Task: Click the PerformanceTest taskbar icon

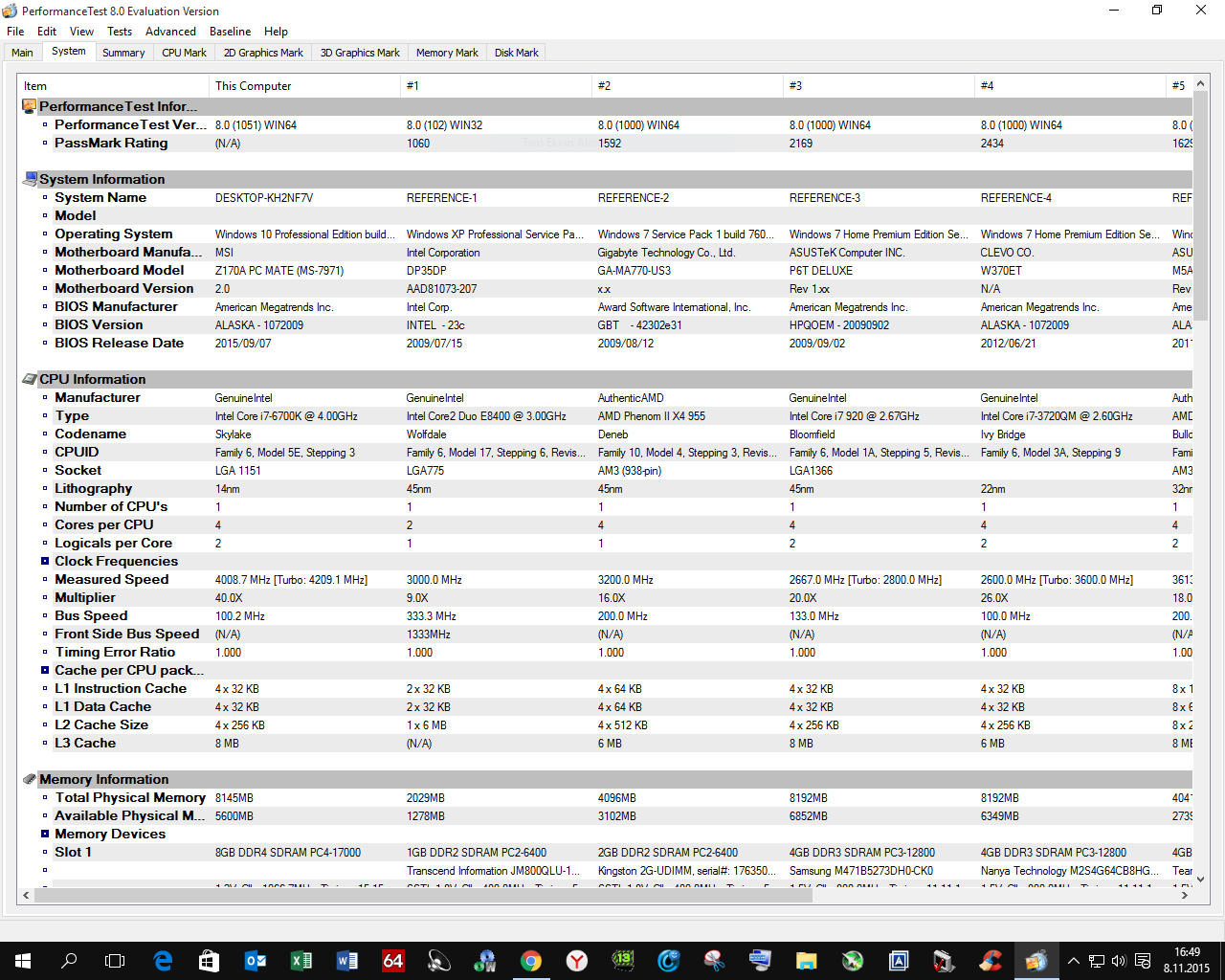Action: tap(1036, 960)
